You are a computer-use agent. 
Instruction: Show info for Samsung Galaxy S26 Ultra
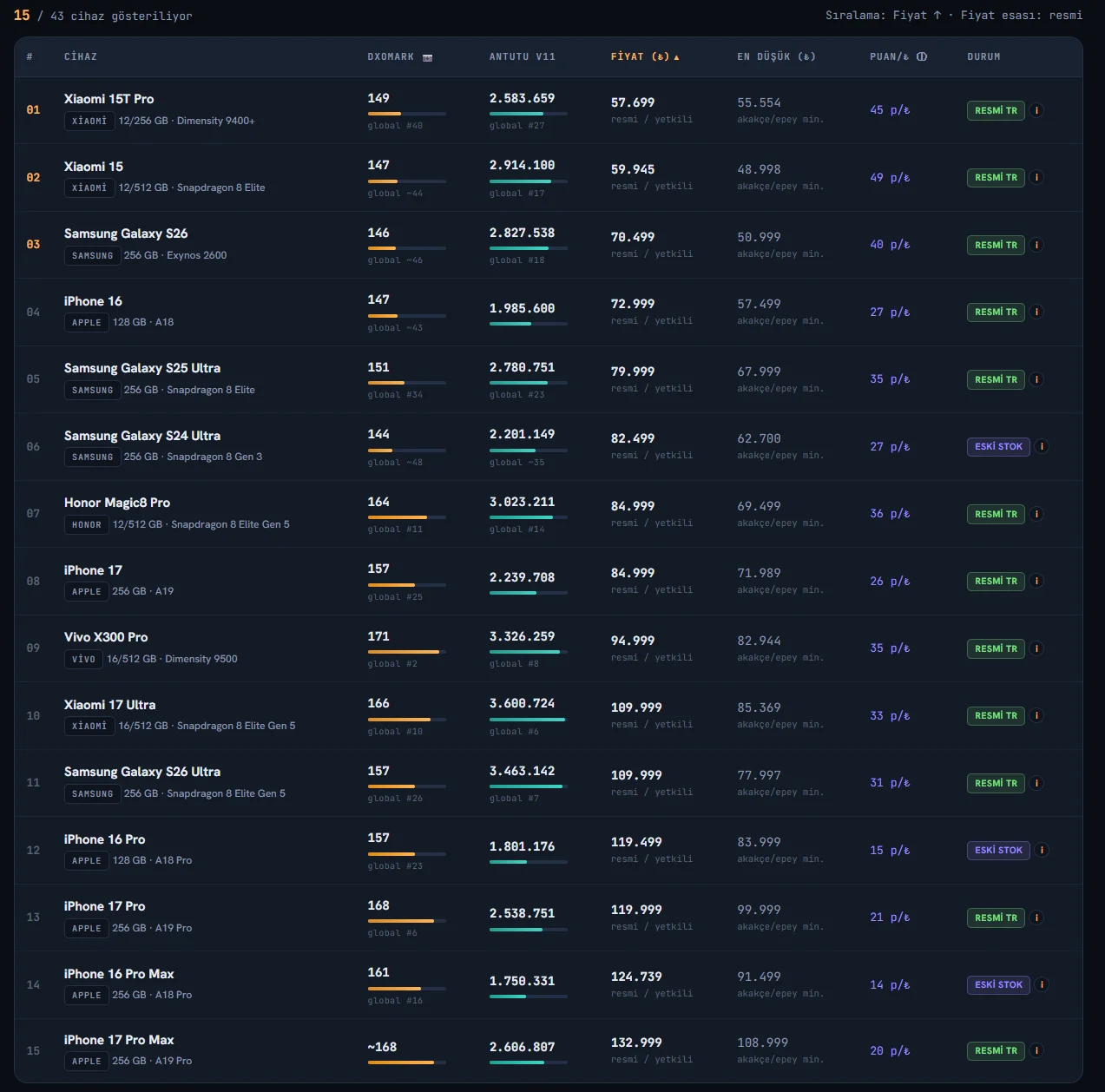click(1036, 783)
